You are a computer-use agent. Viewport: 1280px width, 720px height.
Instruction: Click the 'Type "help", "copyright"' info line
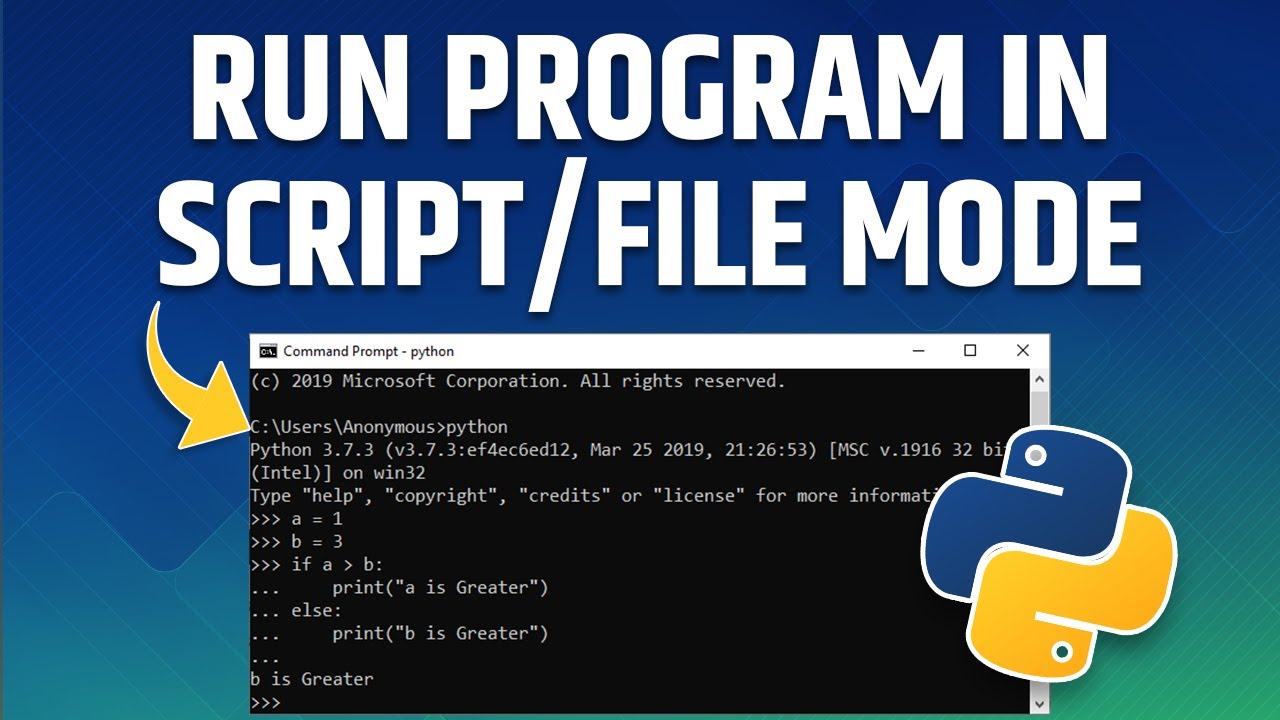click(594, 496)
